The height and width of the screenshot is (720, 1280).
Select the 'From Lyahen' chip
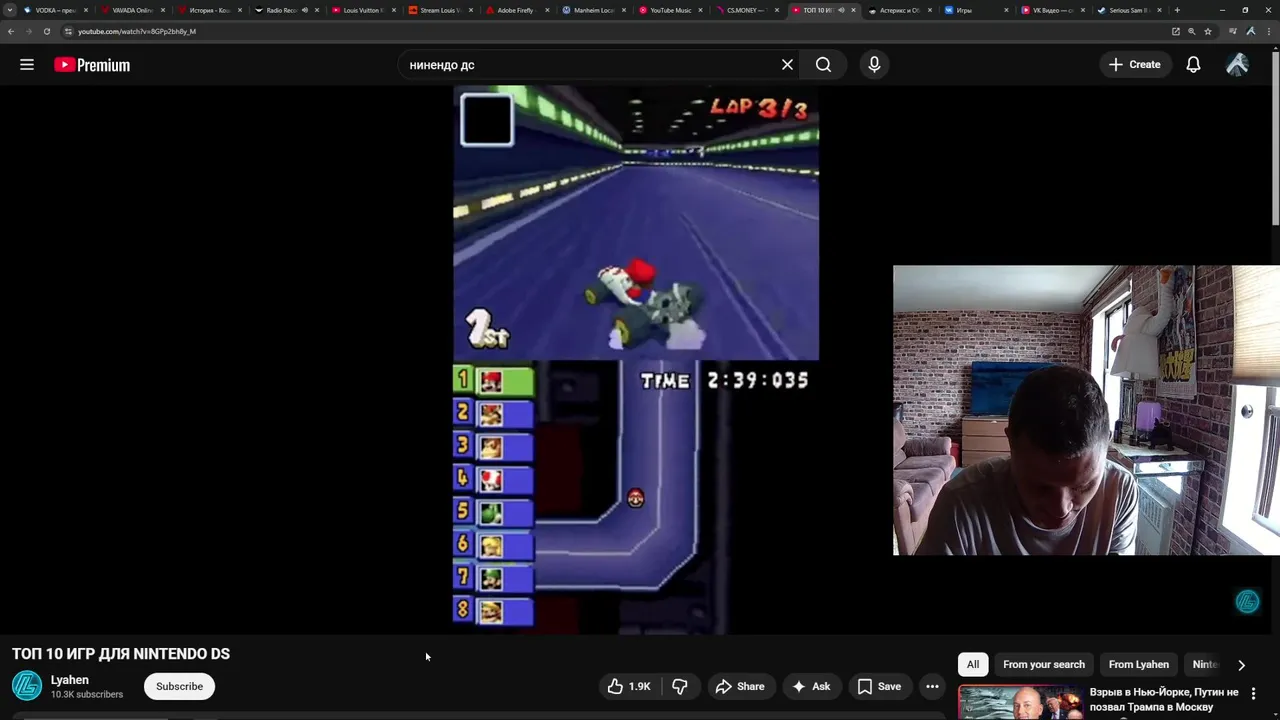coord(1138,665)
